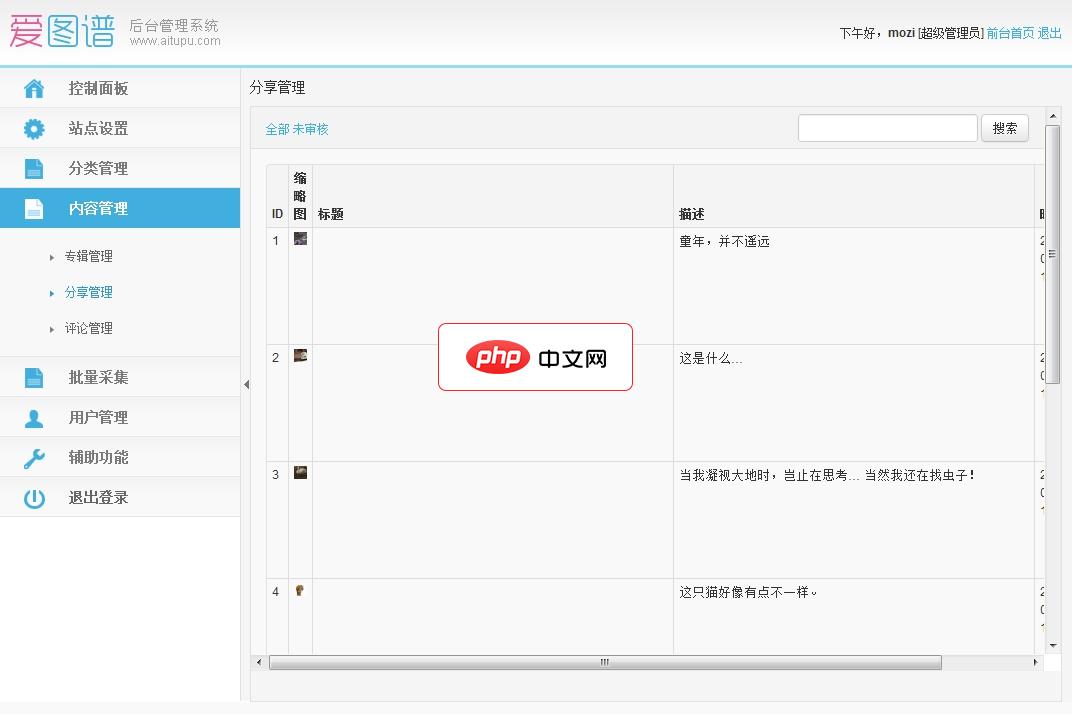Collapse the sidebar using the edge arrow
This screenshot has width=1072, height=714.
click(246, 383)
